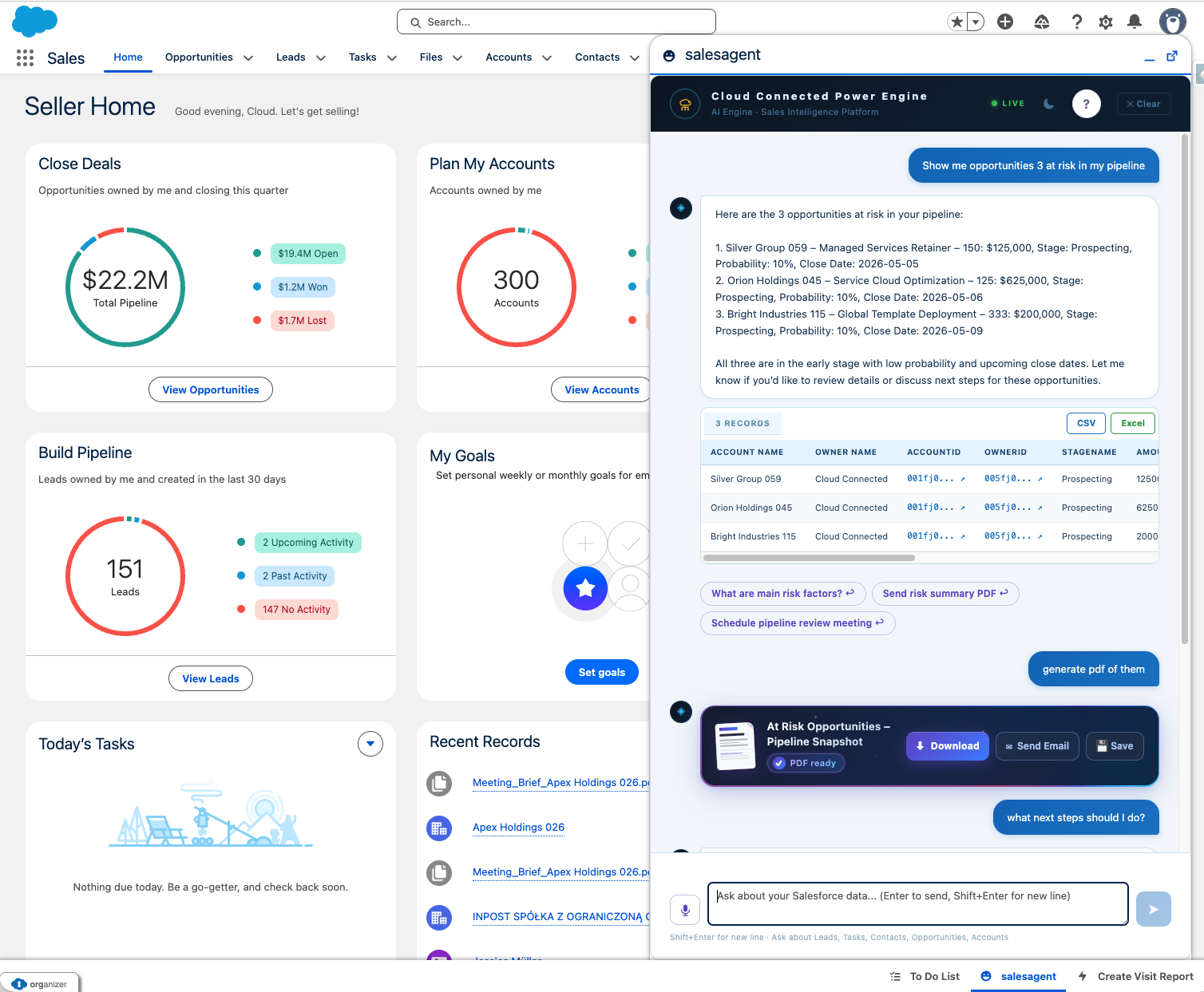Open the Favorites star icon
Image resolution: width=1204 pixels, height=992 pixels.
956,22
